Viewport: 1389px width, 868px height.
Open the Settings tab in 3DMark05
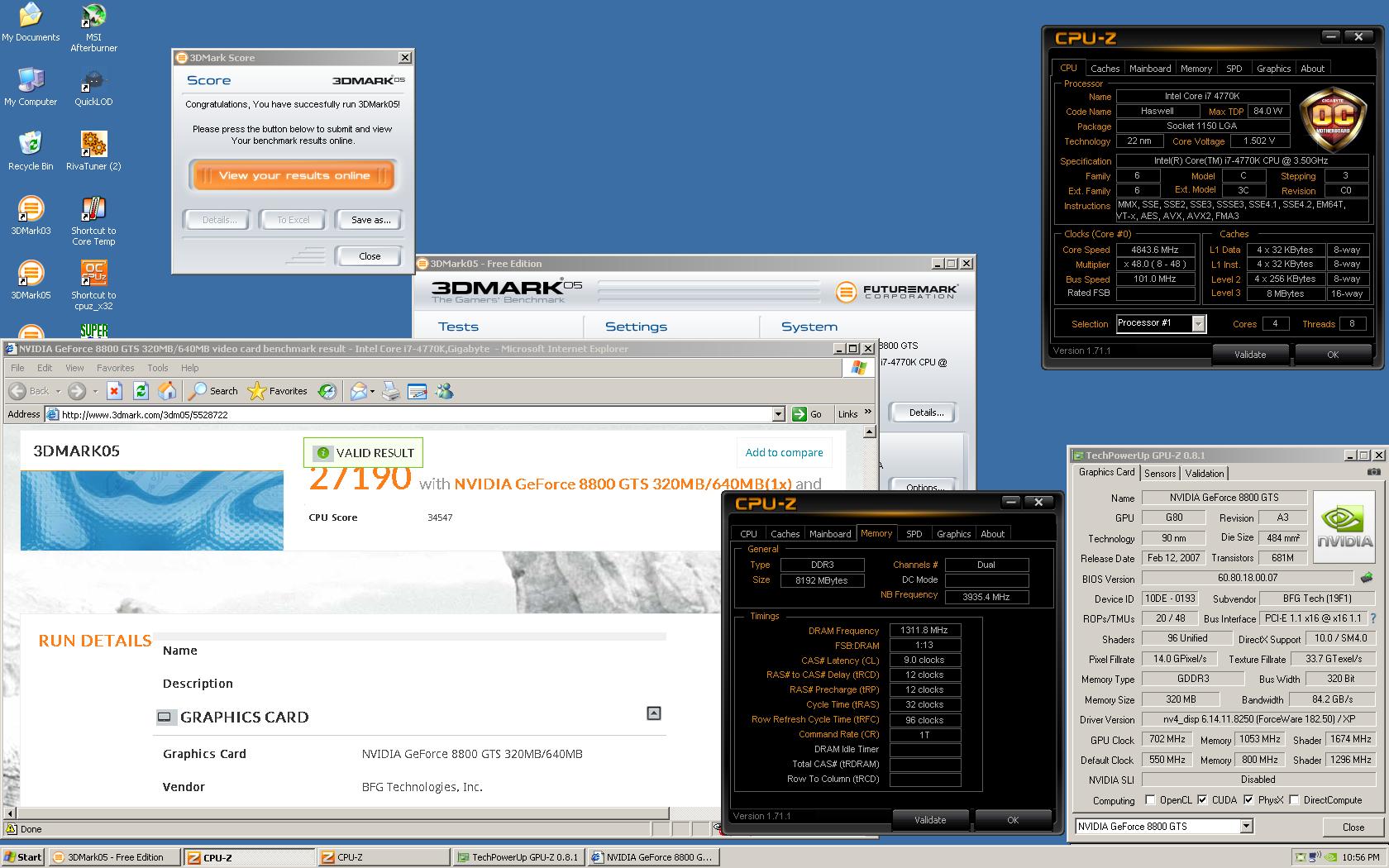(636, 327)
